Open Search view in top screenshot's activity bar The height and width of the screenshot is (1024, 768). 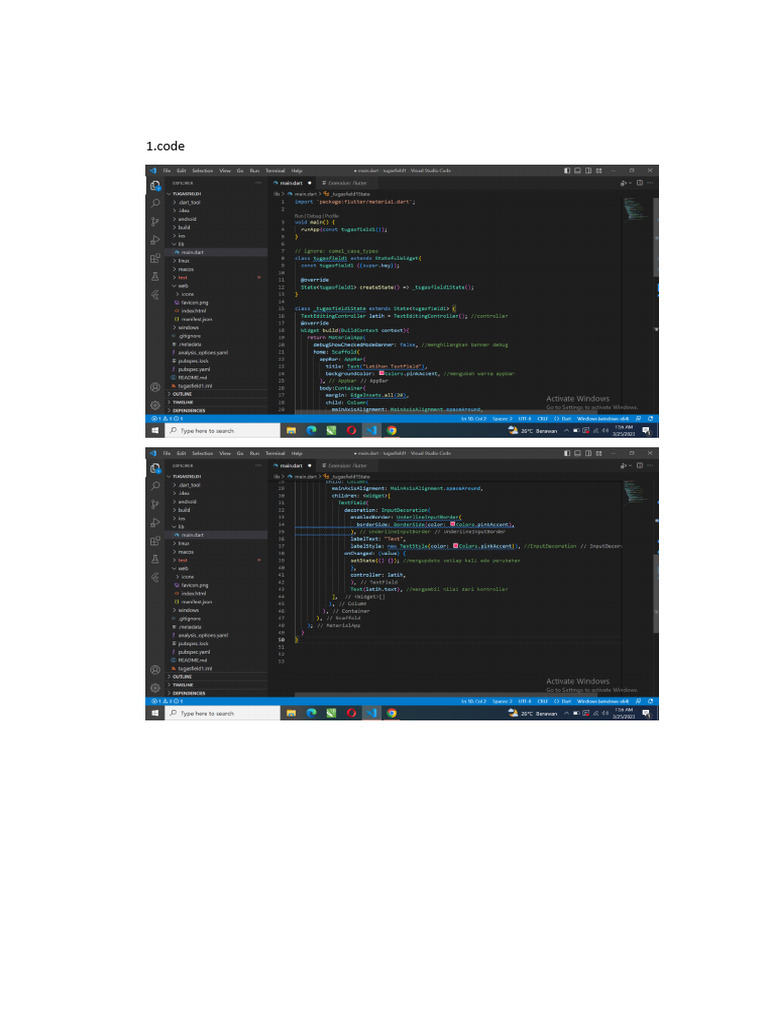tap(155, 203)
